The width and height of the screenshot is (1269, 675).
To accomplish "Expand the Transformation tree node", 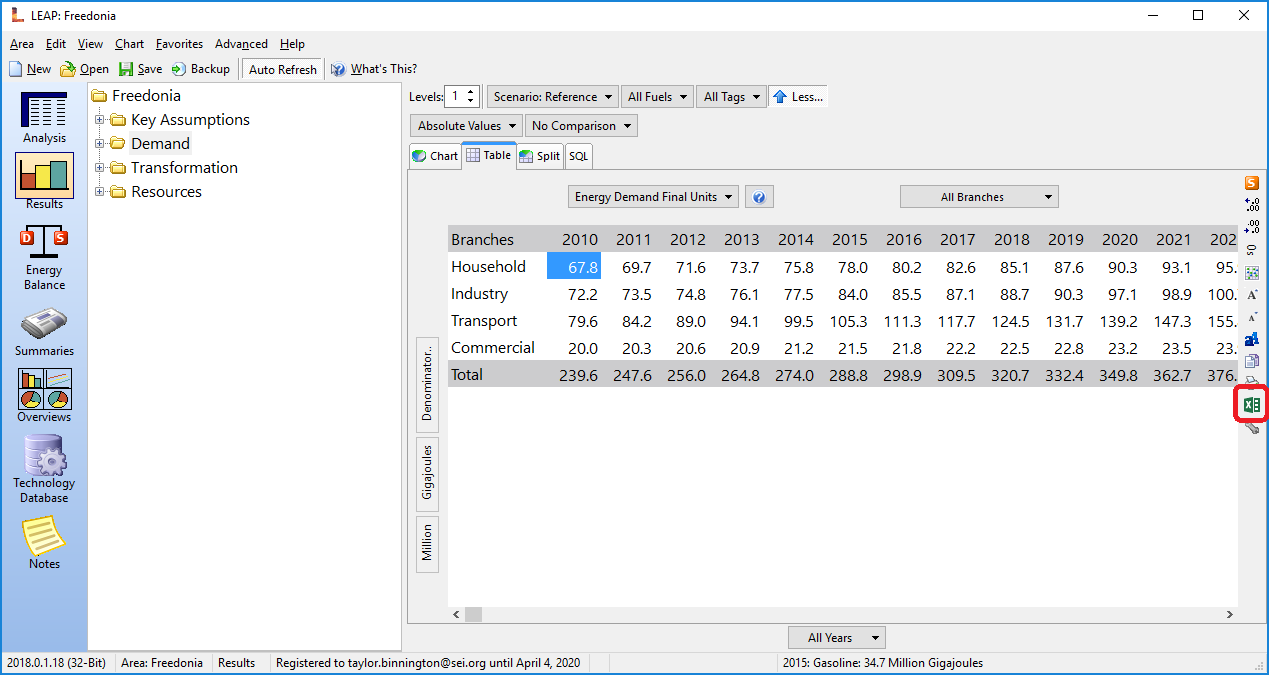I will [x=100, y=168].
